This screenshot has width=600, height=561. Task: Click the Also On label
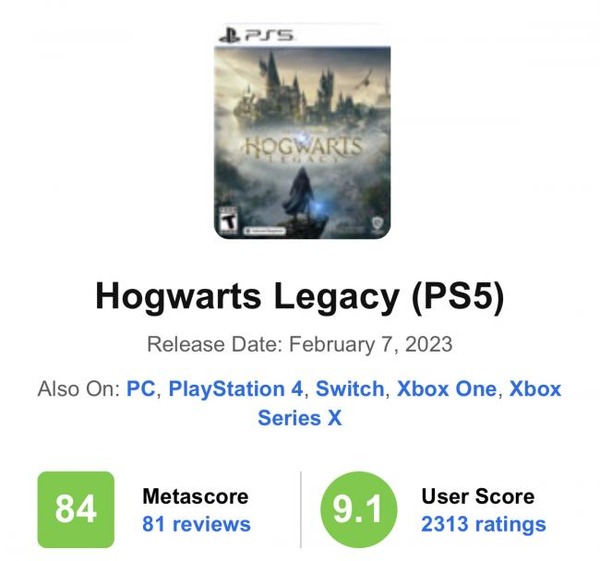click(78, 388)
